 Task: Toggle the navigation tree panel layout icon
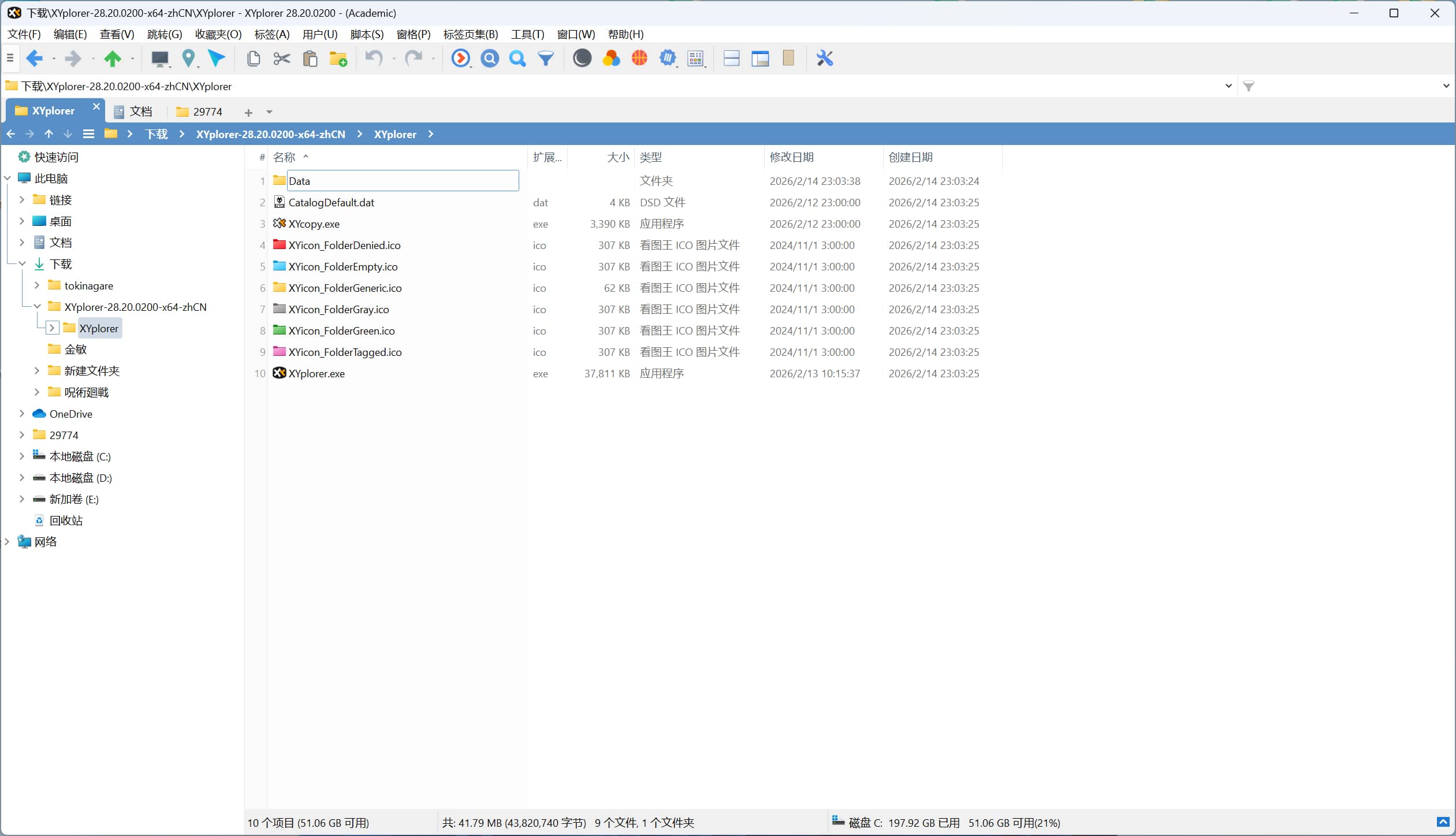[760, 58]
